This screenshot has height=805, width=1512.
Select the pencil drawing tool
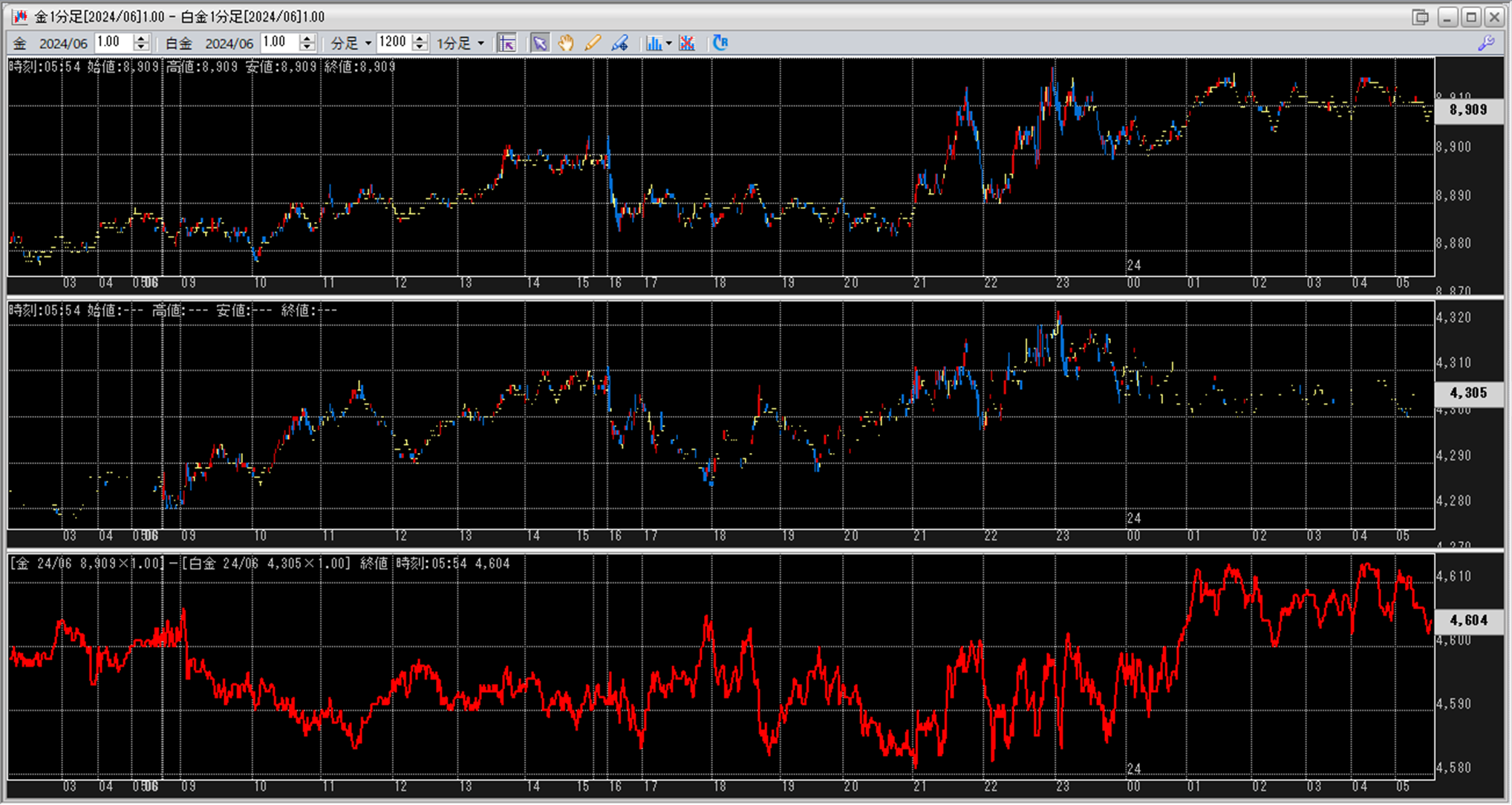(592, 43)
